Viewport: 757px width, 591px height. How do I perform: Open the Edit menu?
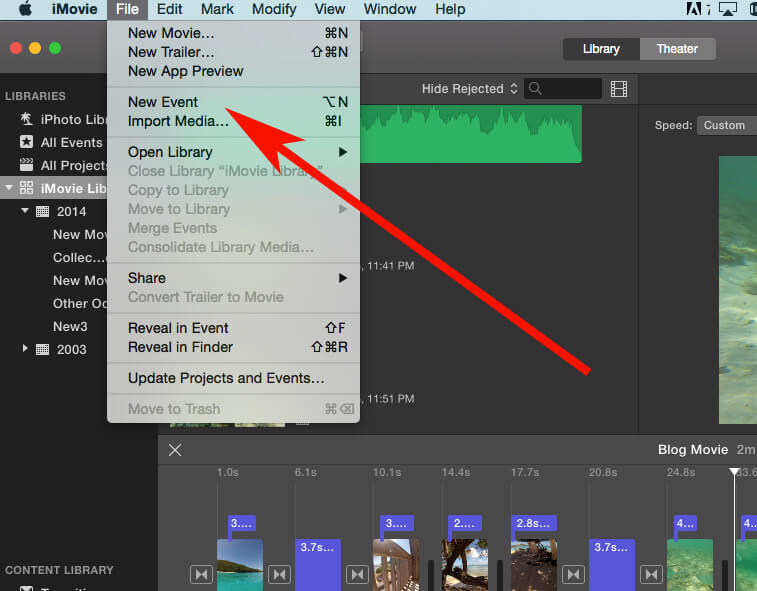(169, 9)
